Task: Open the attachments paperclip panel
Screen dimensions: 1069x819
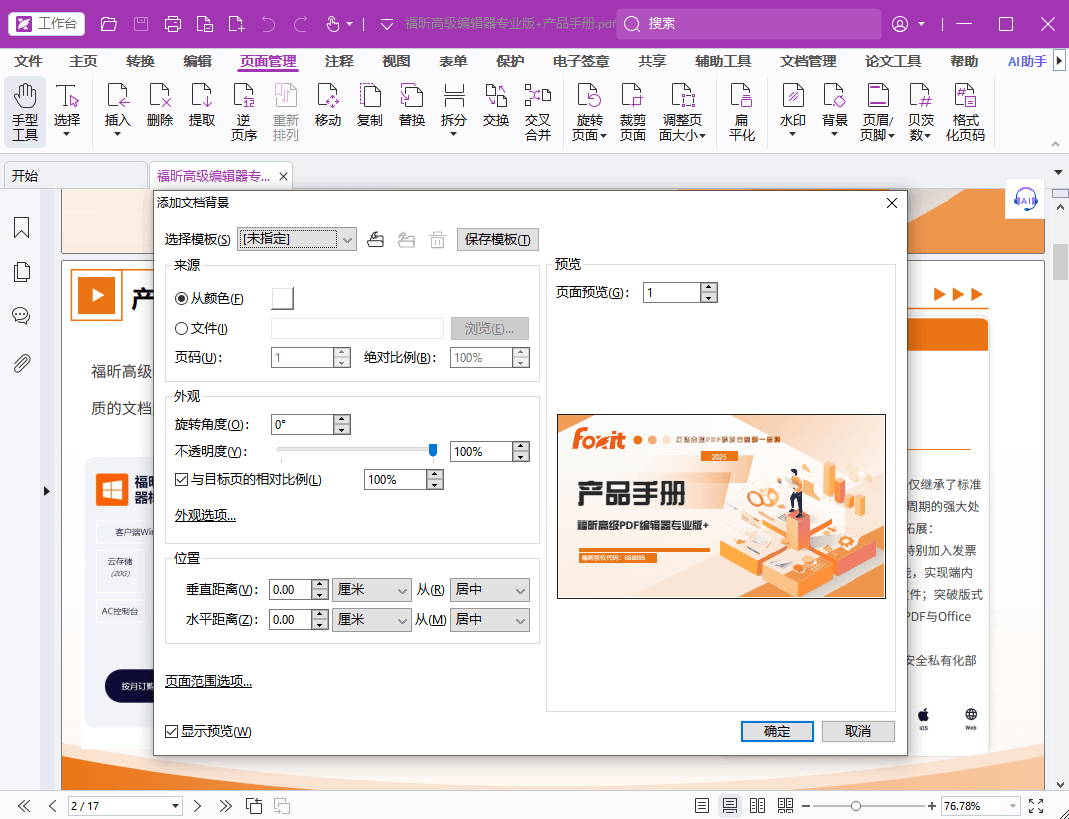Action: coord(22,363)
